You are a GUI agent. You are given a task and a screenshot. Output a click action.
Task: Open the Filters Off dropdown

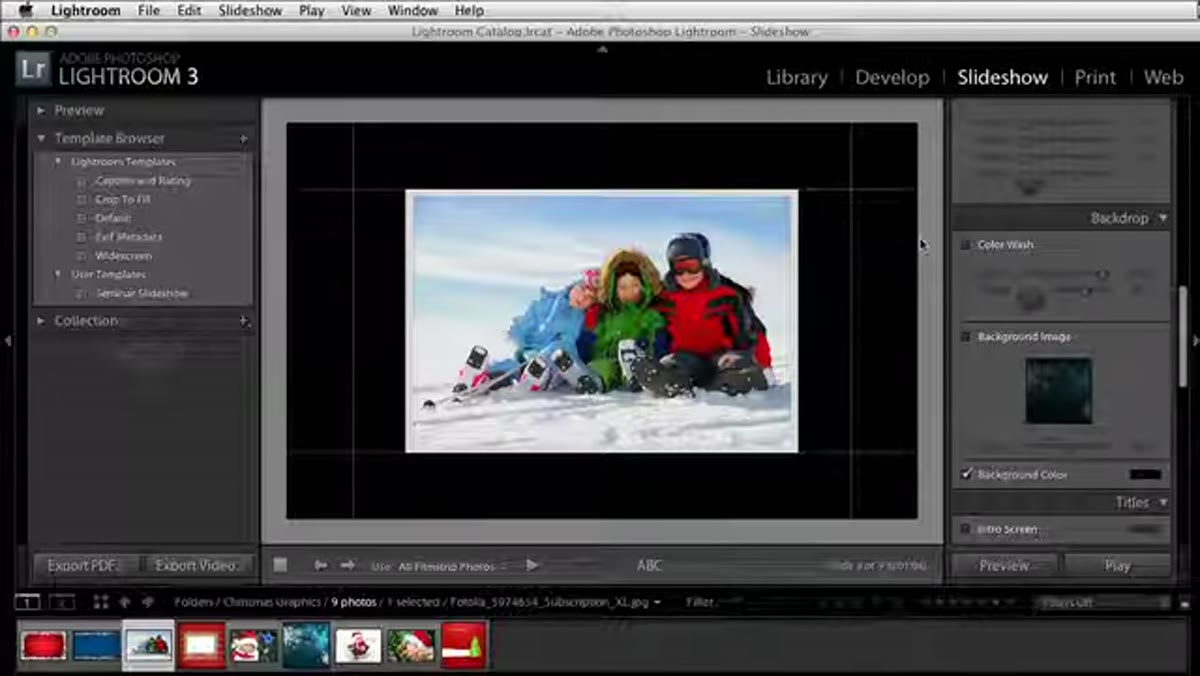(1102, 602)
